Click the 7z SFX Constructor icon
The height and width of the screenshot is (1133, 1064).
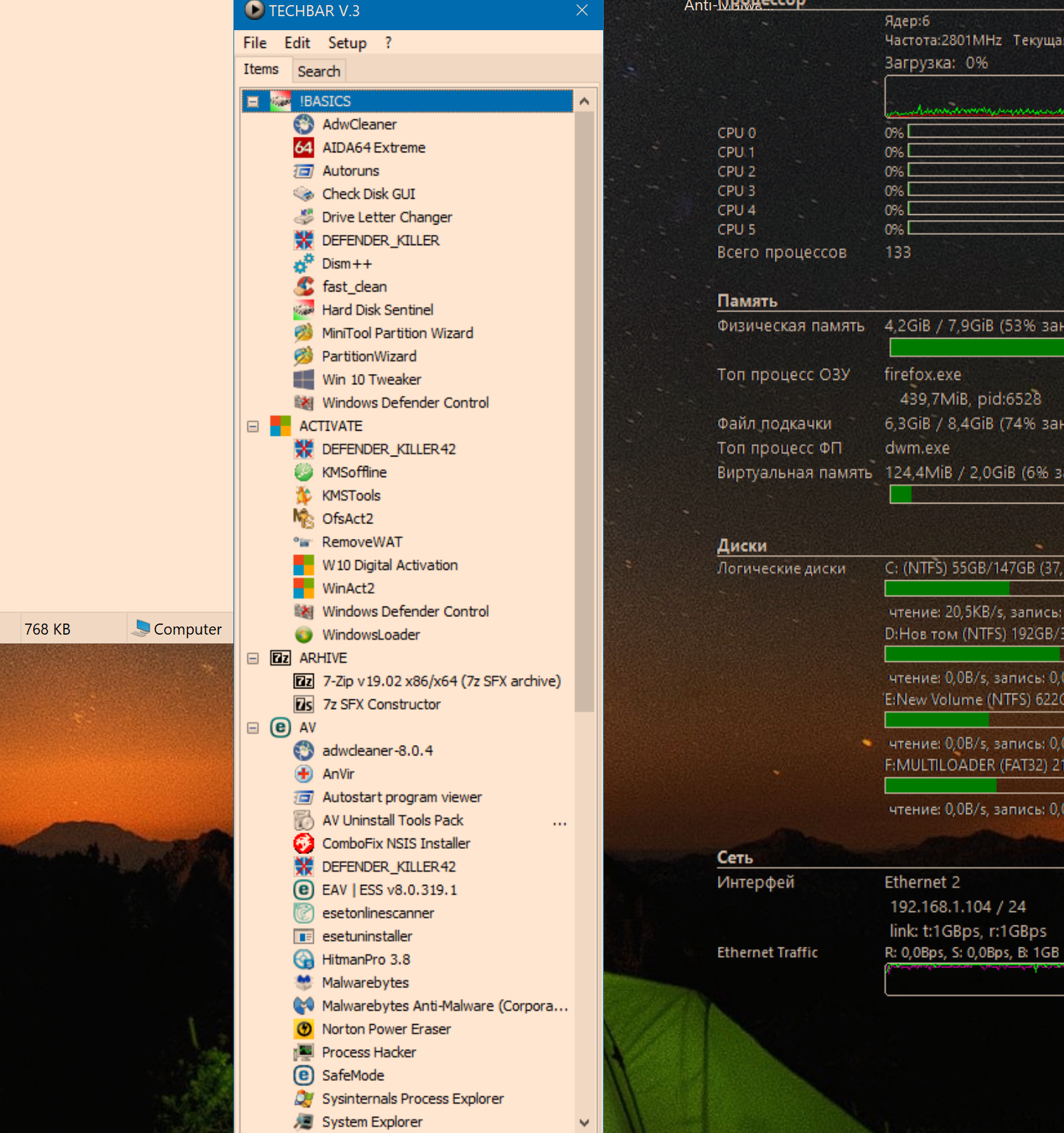click(x=303, y=704)
